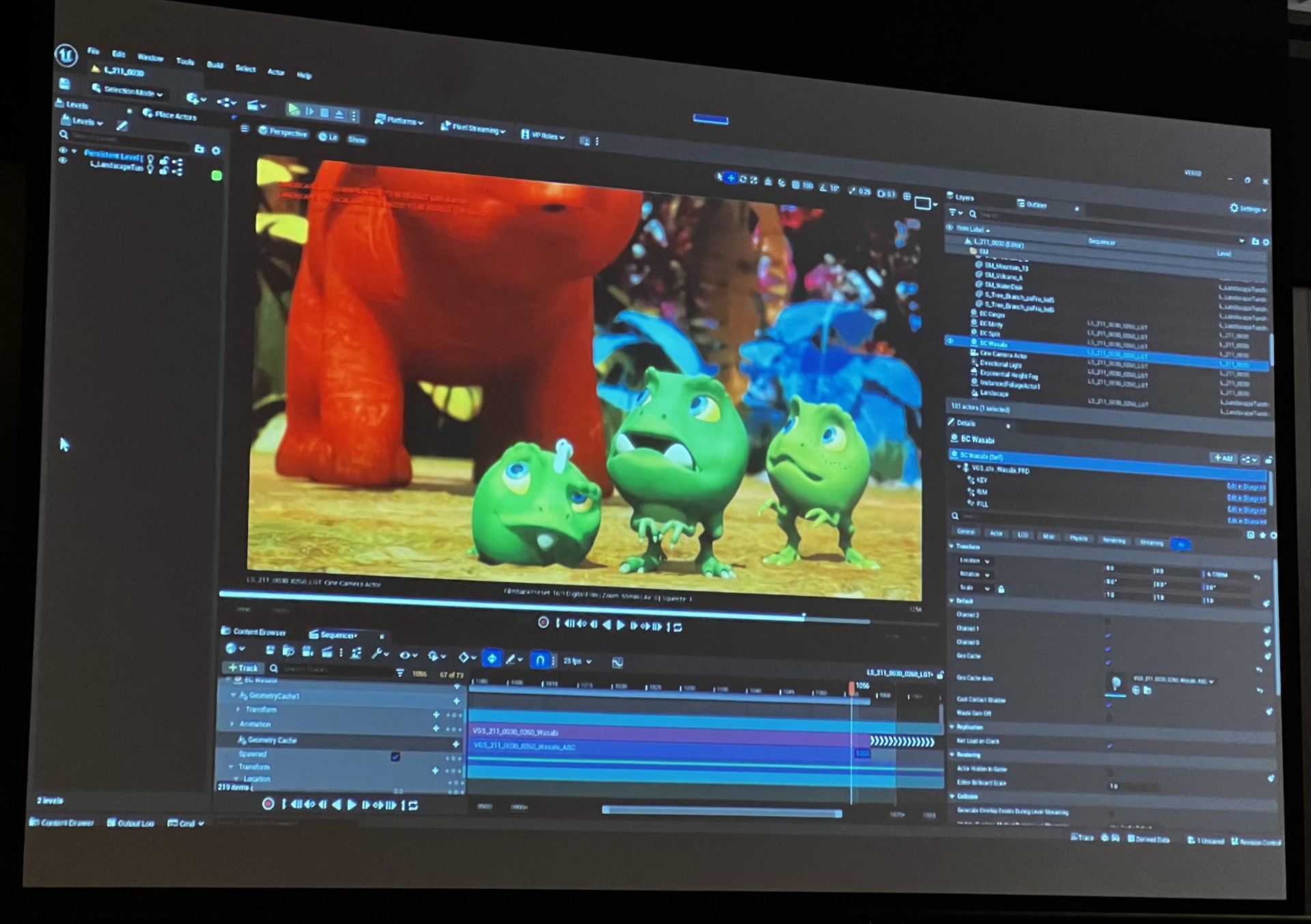The height and width of the screenshot is (924, 1311).
Task: Toggle eye icon beside BC Wasabi in Outliner
Action: pos(950,341)
